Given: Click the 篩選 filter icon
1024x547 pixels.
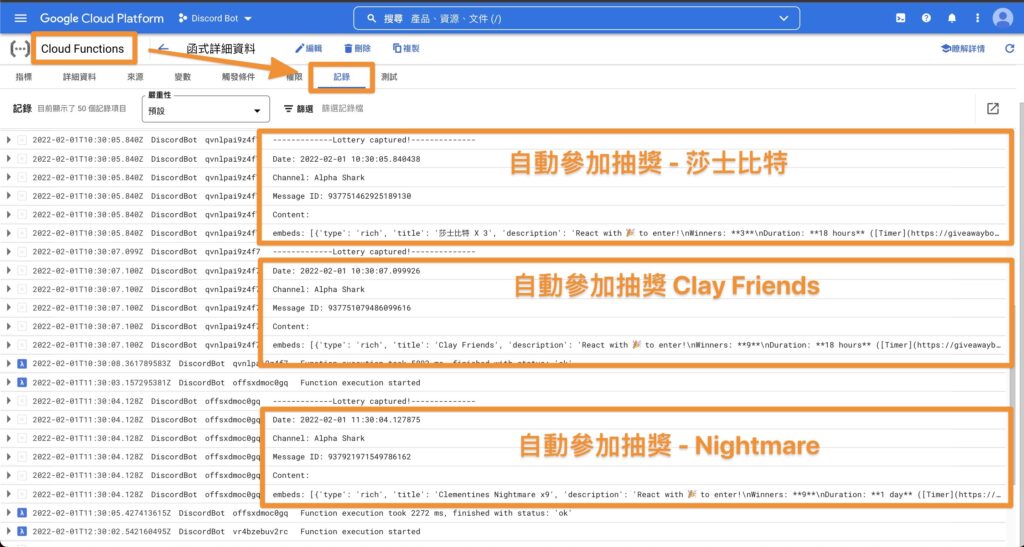Looking at the screenshot, I should (288, 109).
